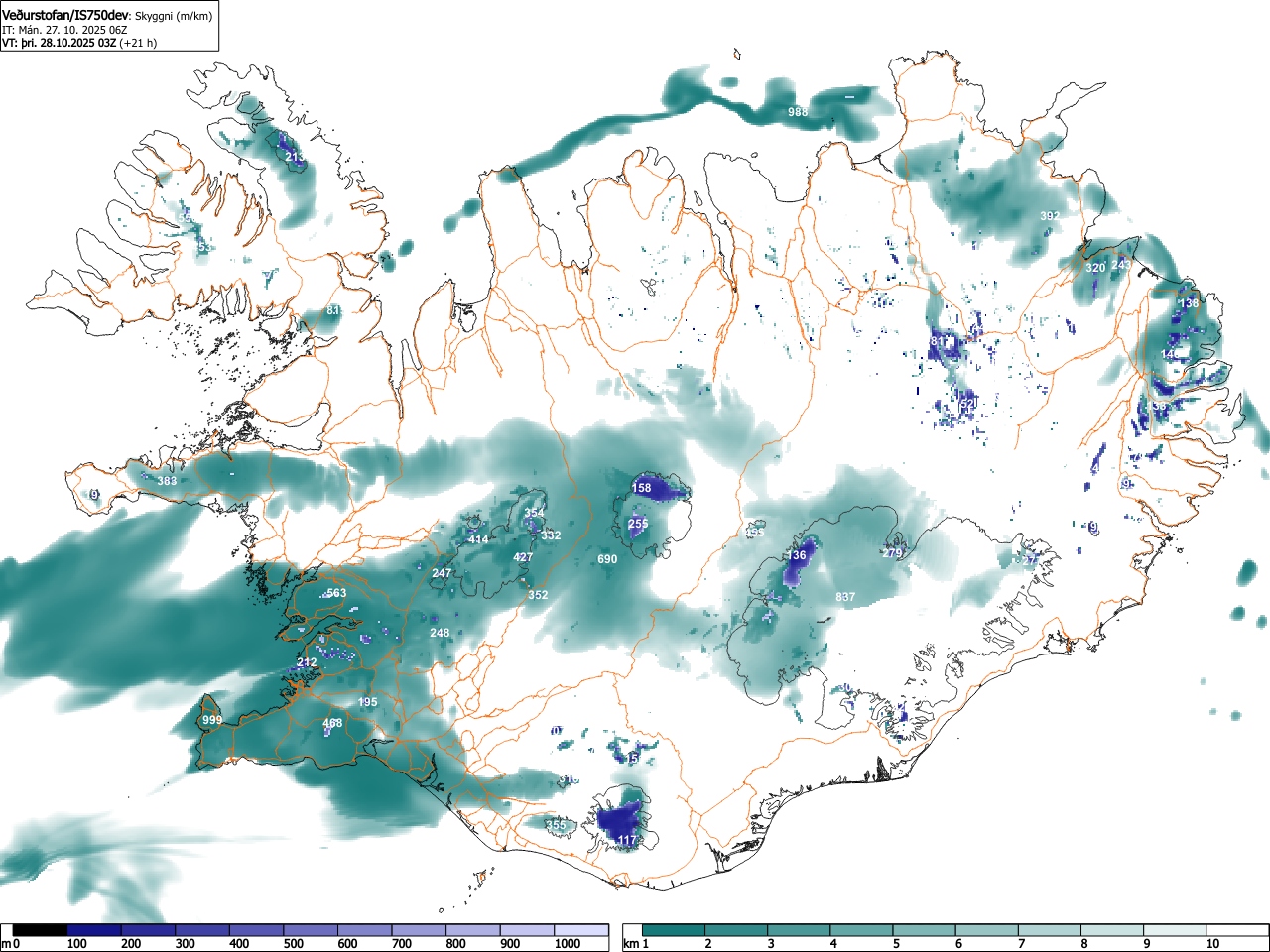Select the '248' visibility value

click(x=440, y=633)
